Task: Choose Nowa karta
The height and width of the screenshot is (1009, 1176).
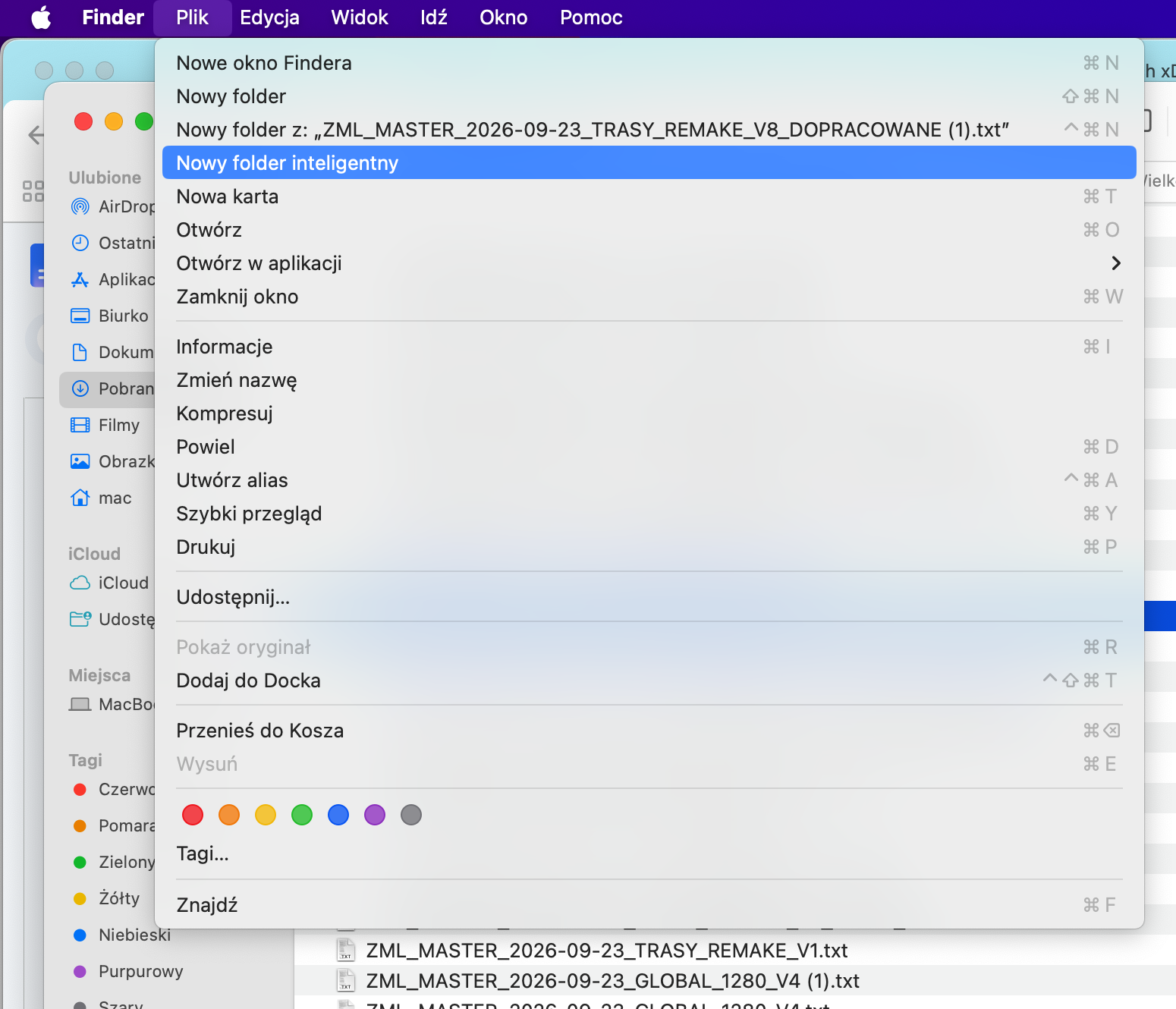Action: 649,196
